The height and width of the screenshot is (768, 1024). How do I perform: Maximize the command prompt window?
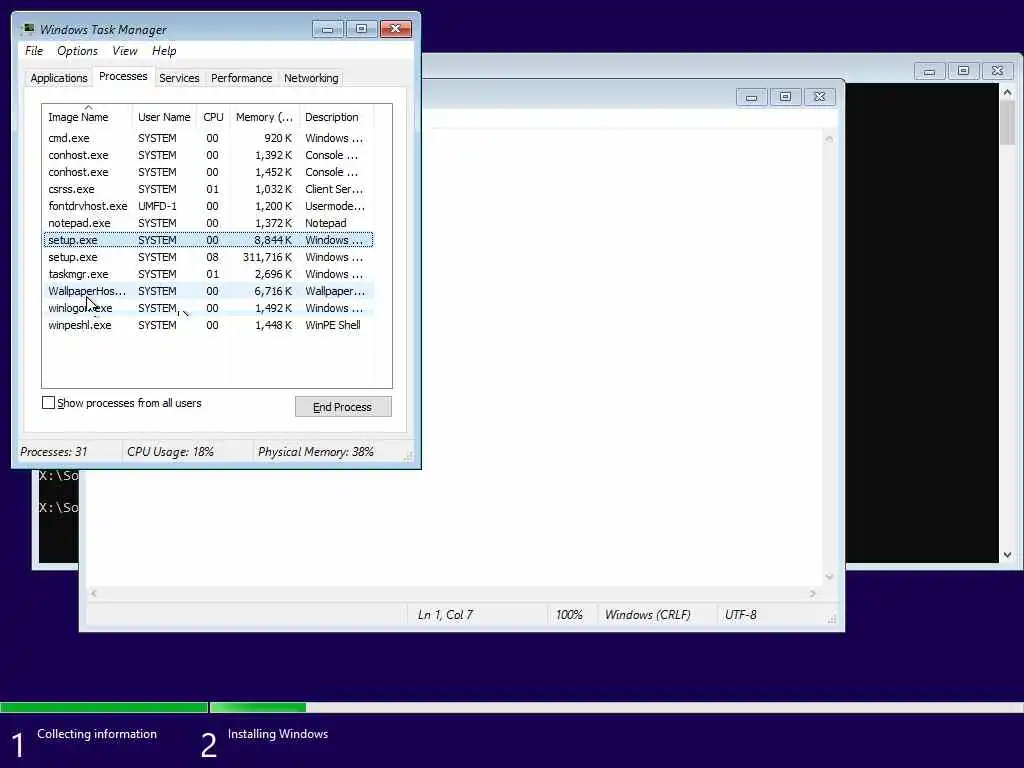tap(963, 71)
